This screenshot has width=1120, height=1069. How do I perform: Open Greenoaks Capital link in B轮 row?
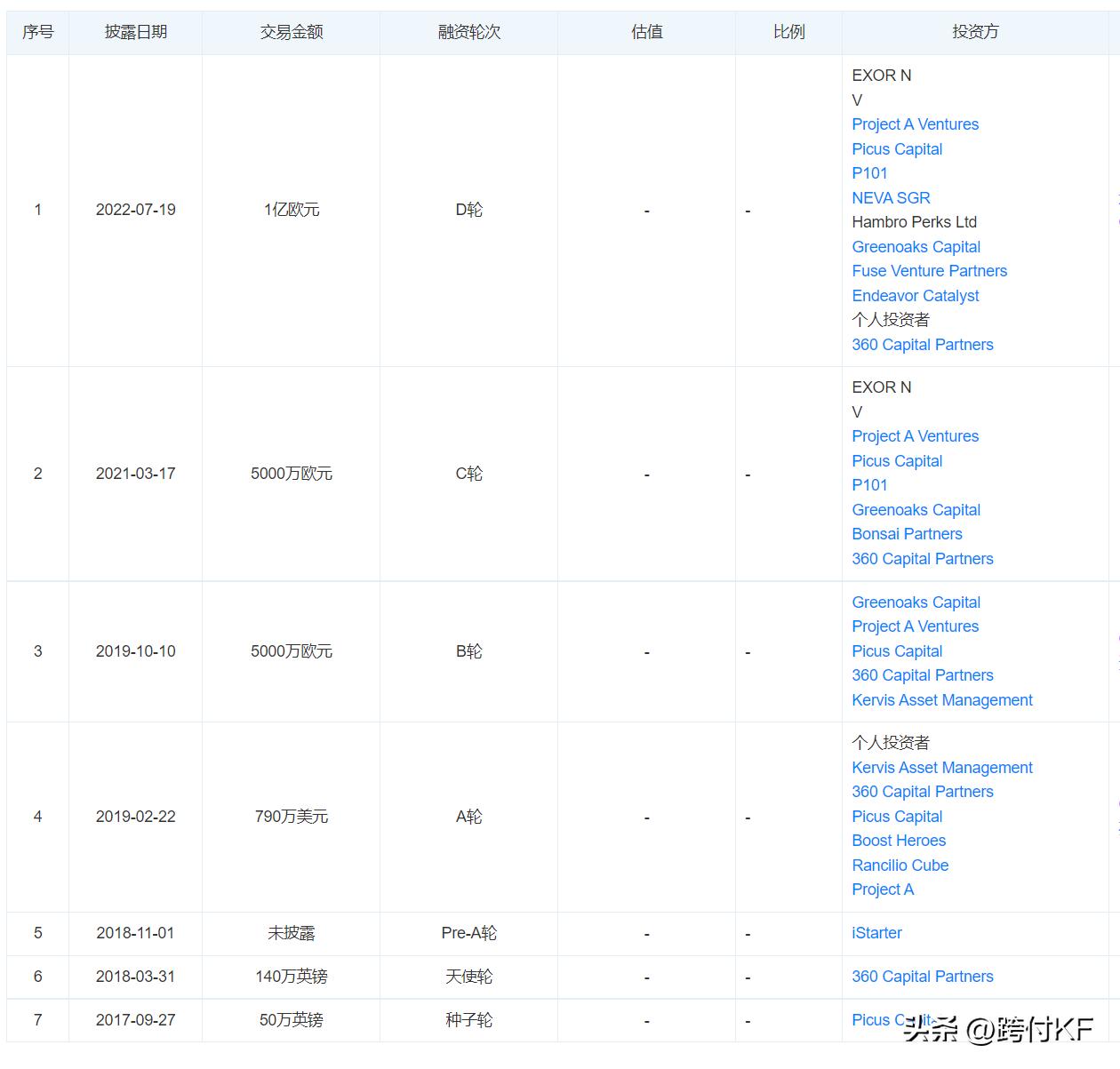point(916,602)
